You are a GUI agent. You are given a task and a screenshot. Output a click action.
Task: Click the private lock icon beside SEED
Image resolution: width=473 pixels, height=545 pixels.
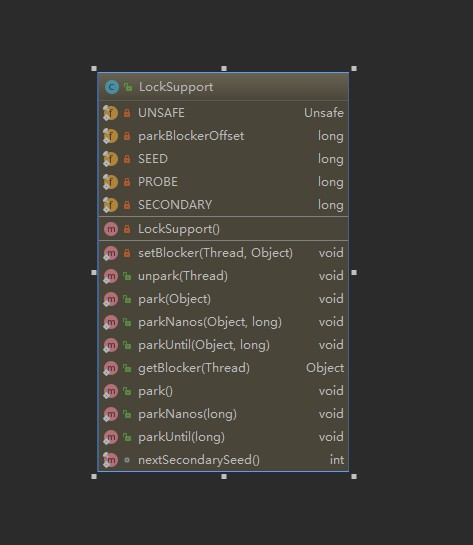(x=127, y=159)
